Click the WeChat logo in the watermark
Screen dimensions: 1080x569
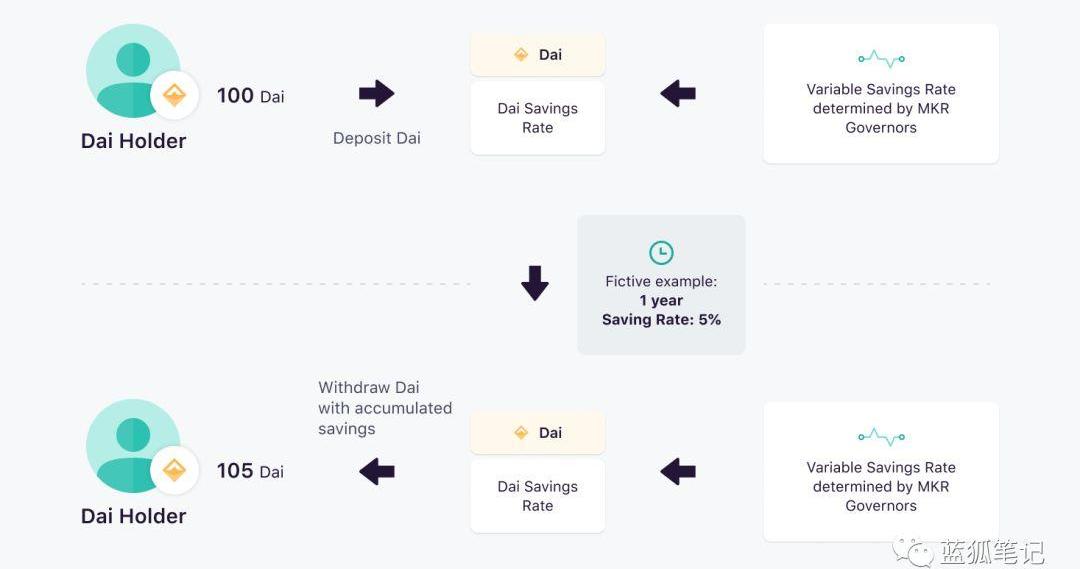[913, 548]
